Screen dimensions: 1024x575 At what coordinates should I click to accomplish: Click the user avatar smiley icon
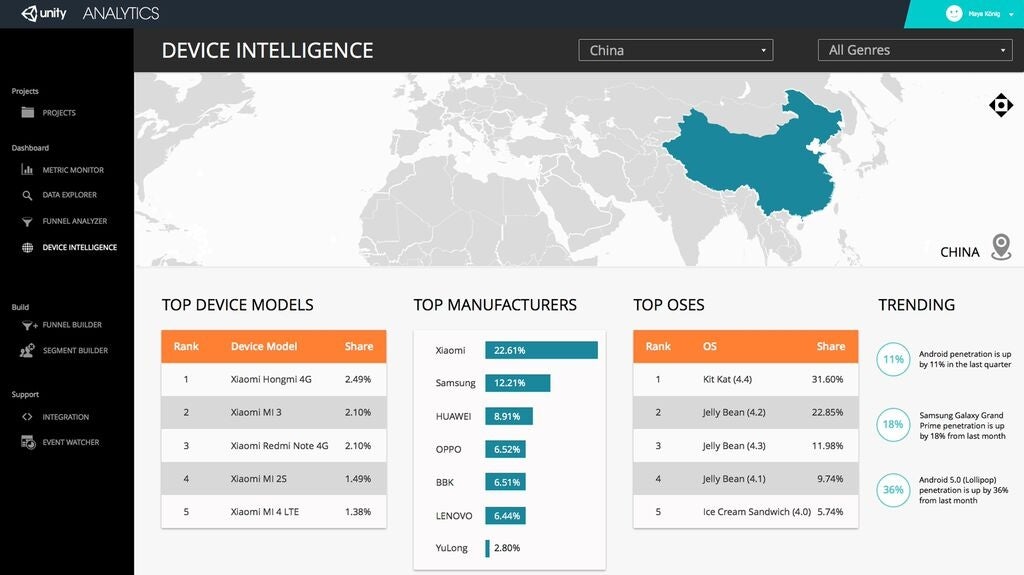(x=954, y=13)
